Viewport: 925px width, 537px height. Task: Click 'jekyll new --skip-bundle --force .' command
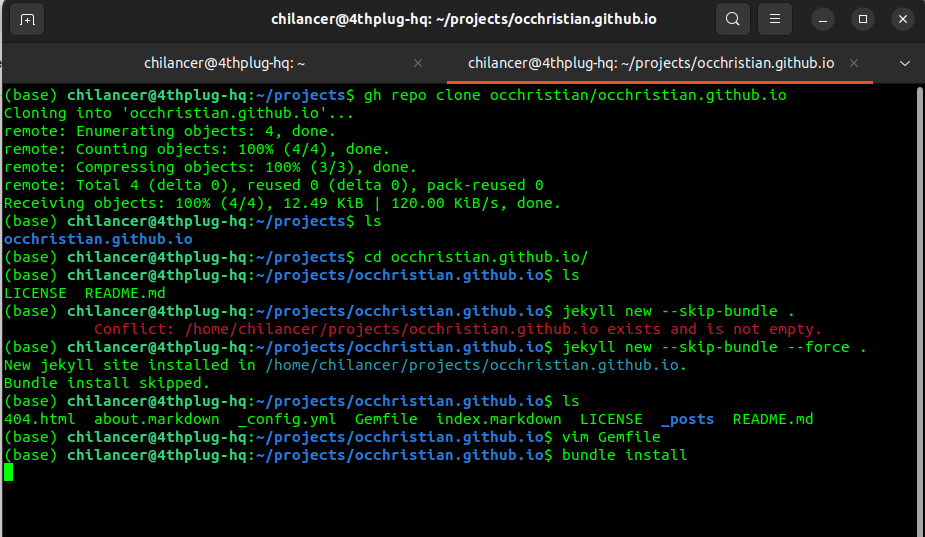click(714, 347)
